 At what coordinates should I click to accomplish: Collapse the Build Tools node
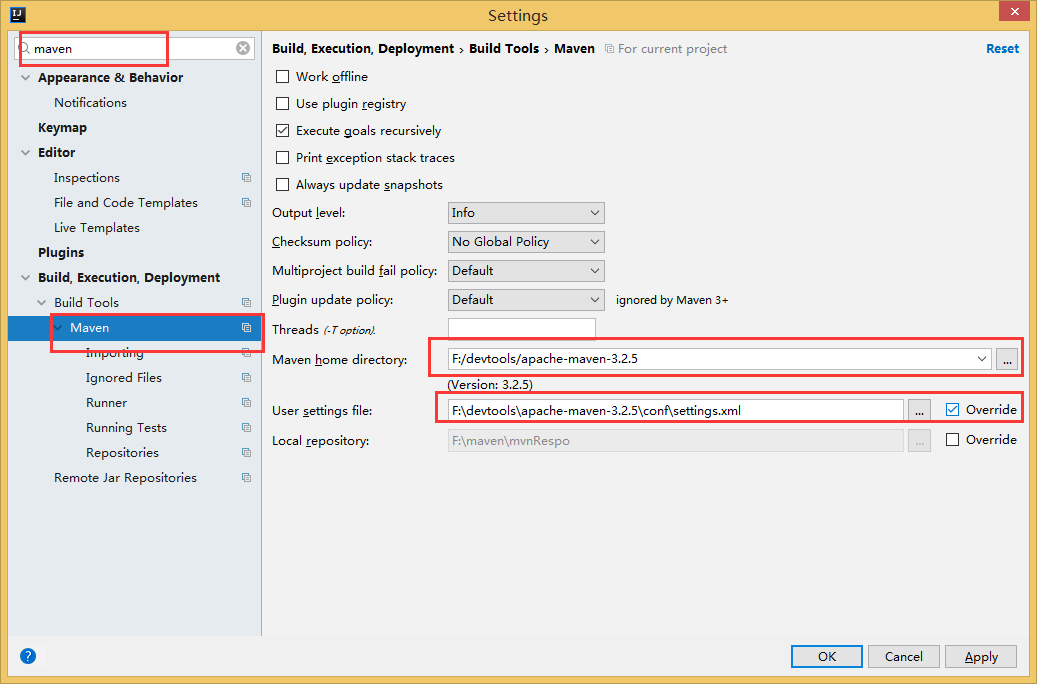coord(42,303)
